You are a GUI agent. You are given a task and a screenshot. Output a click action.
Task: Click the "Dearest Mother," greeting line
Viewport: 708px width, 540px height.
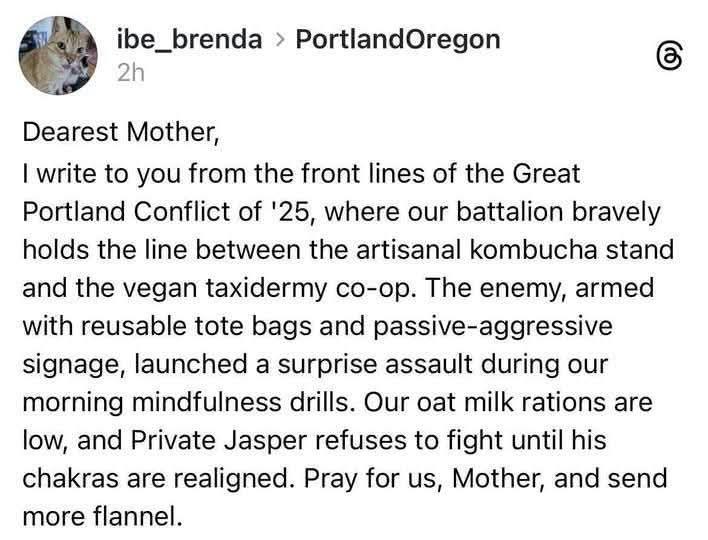tap(118, 132)
